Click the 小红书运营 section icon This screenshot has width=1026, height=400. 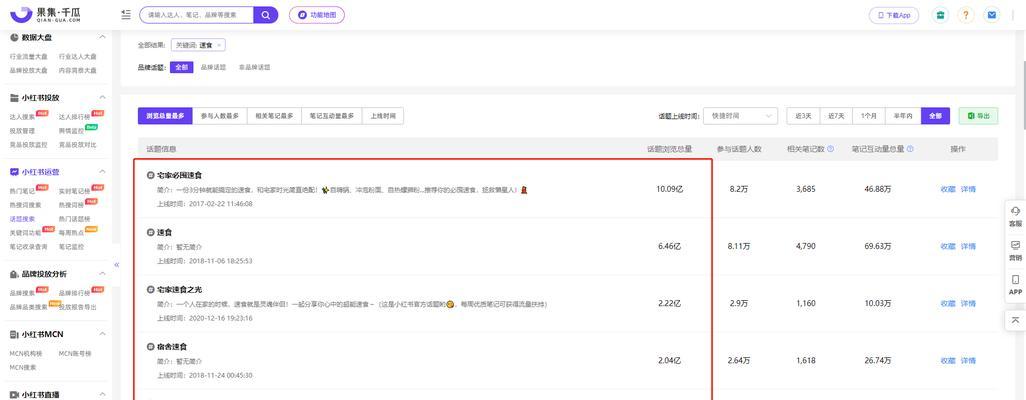pyautogui.click(x=14, y=172)
